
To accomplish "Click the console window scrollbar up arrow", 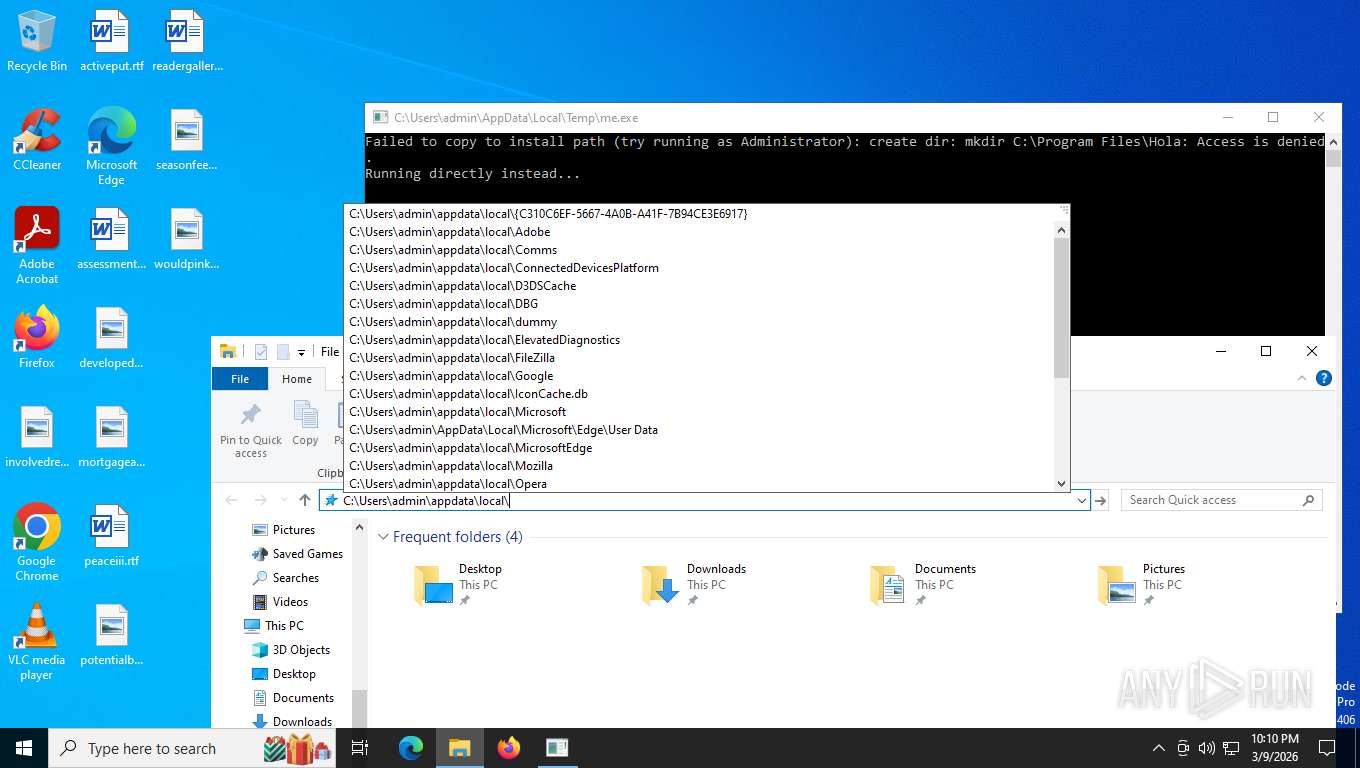I will (x=1333, y=142).
